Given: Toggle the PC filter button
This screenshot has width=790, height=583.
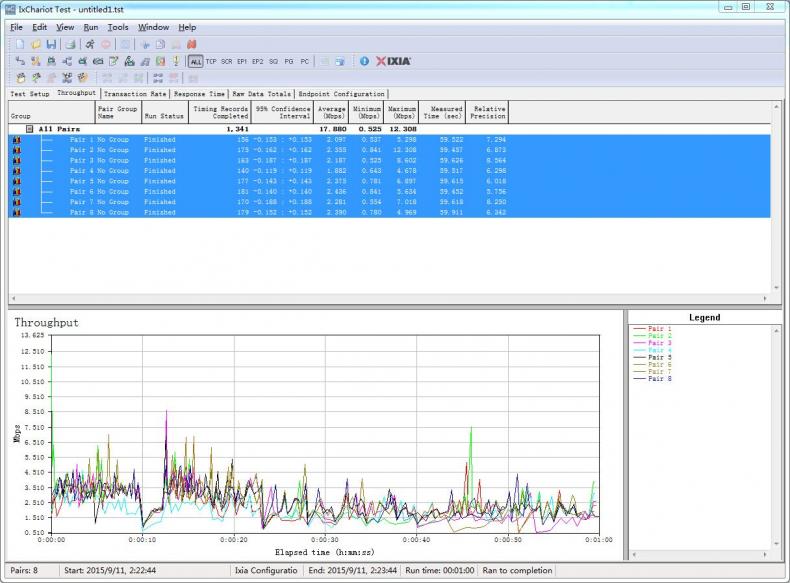Looking at the screenshot, I should click(304, 61).
